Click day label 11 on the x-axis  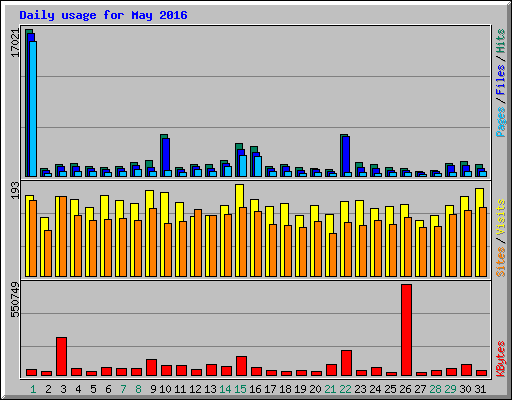tap(180, 389)
